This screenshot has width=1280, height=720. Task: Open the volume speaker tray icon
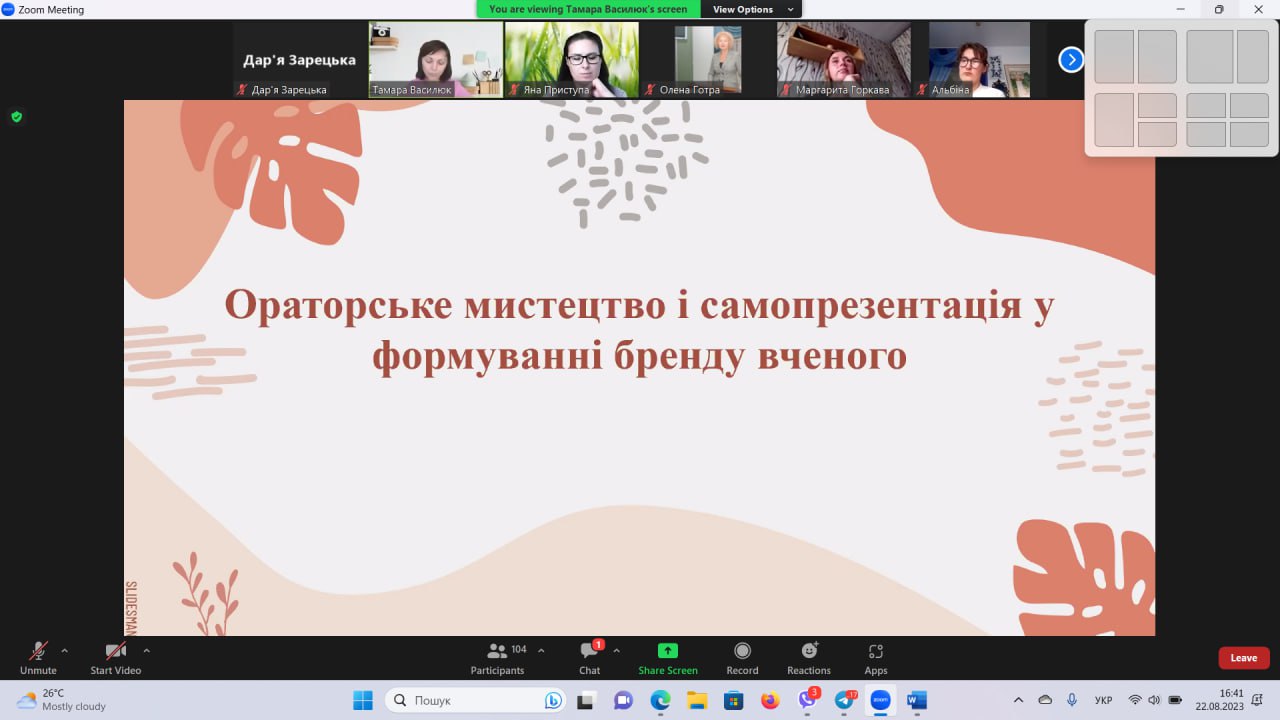click(x=1154, y=700)
